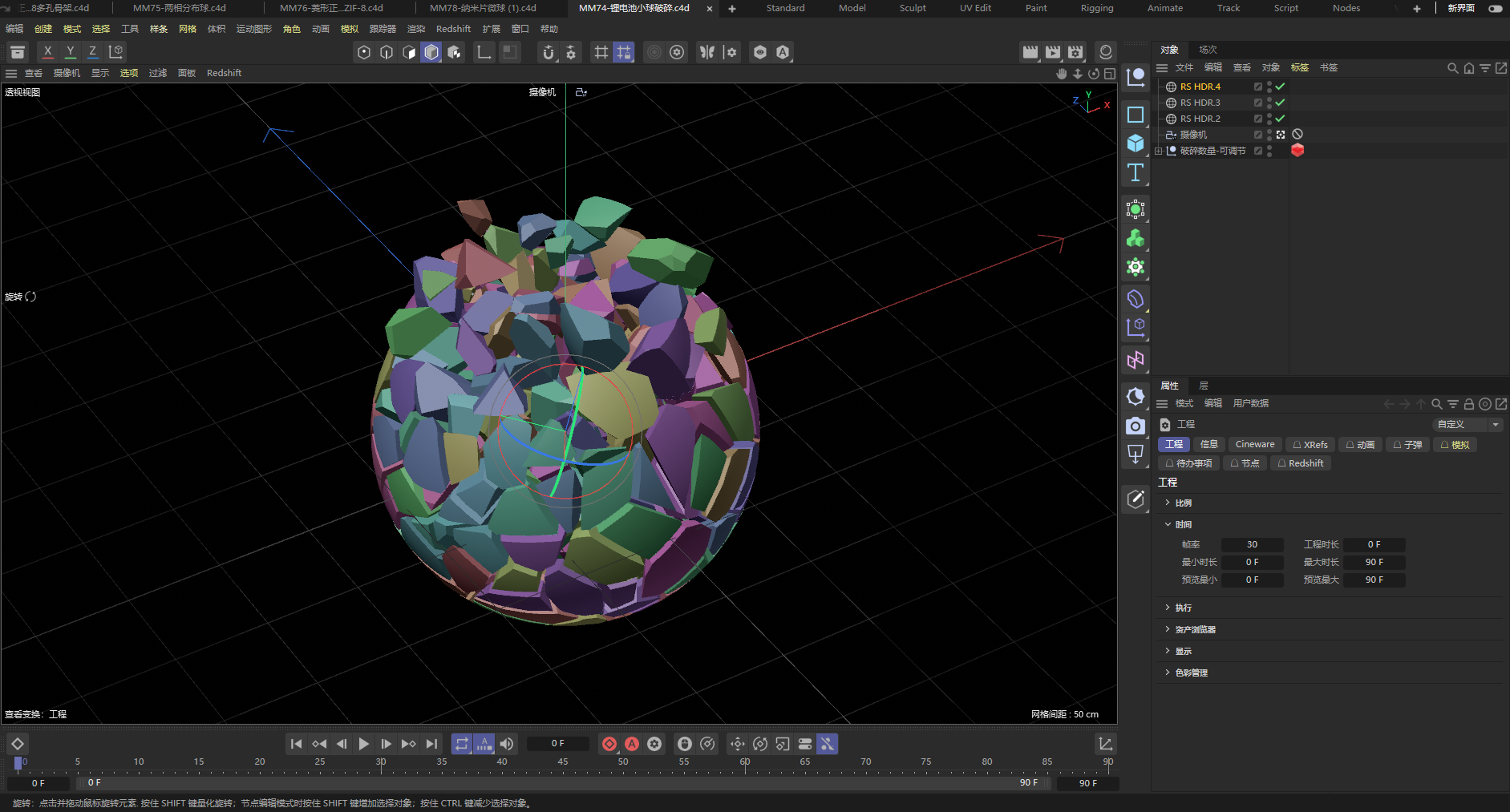Expand the 显示 section
Screen dimensions: 1510x812
coord(1168,651)
